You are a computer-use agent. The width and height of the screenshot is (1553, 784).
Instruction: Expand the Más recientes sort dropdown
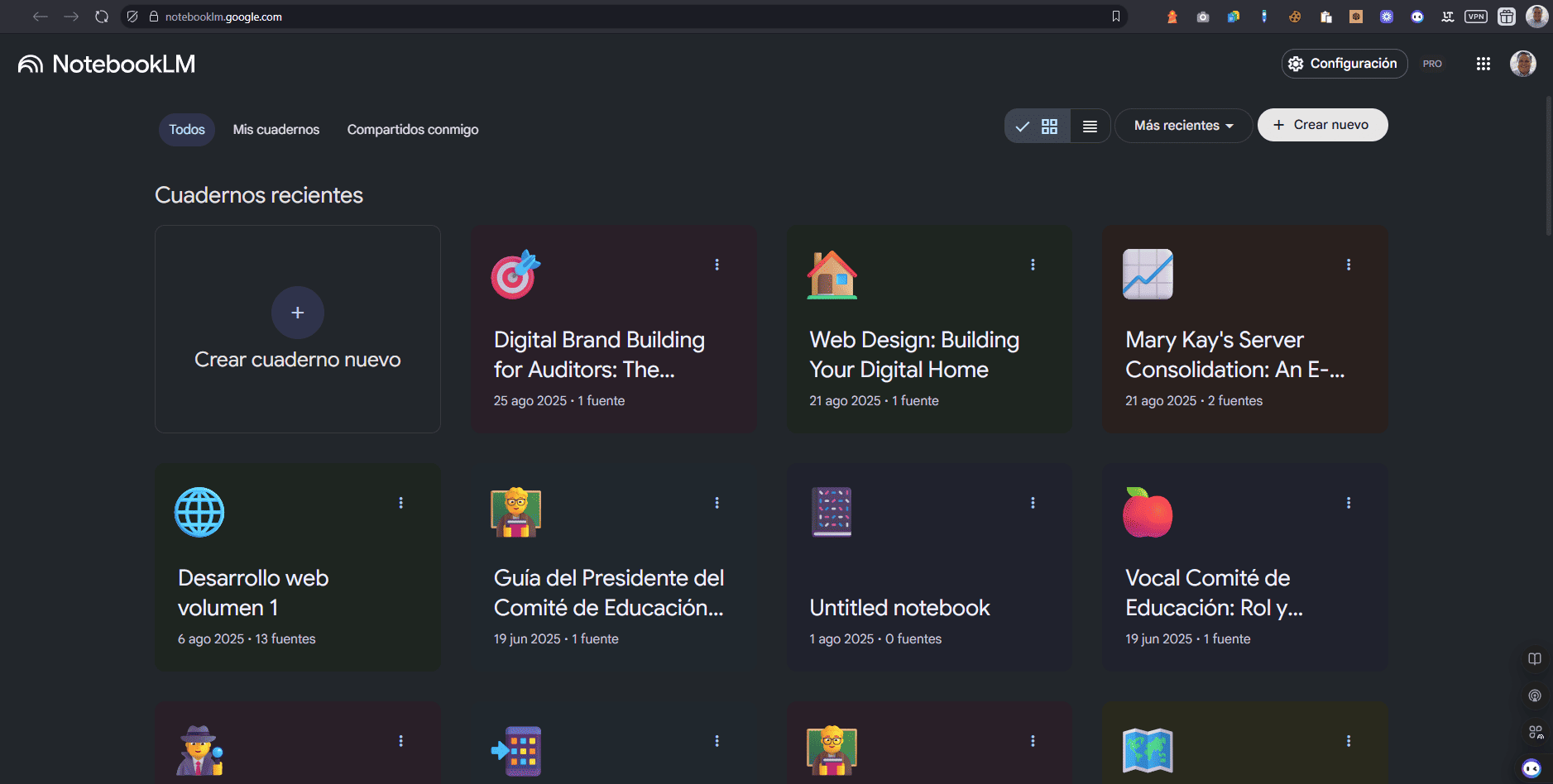[1182, 126]
